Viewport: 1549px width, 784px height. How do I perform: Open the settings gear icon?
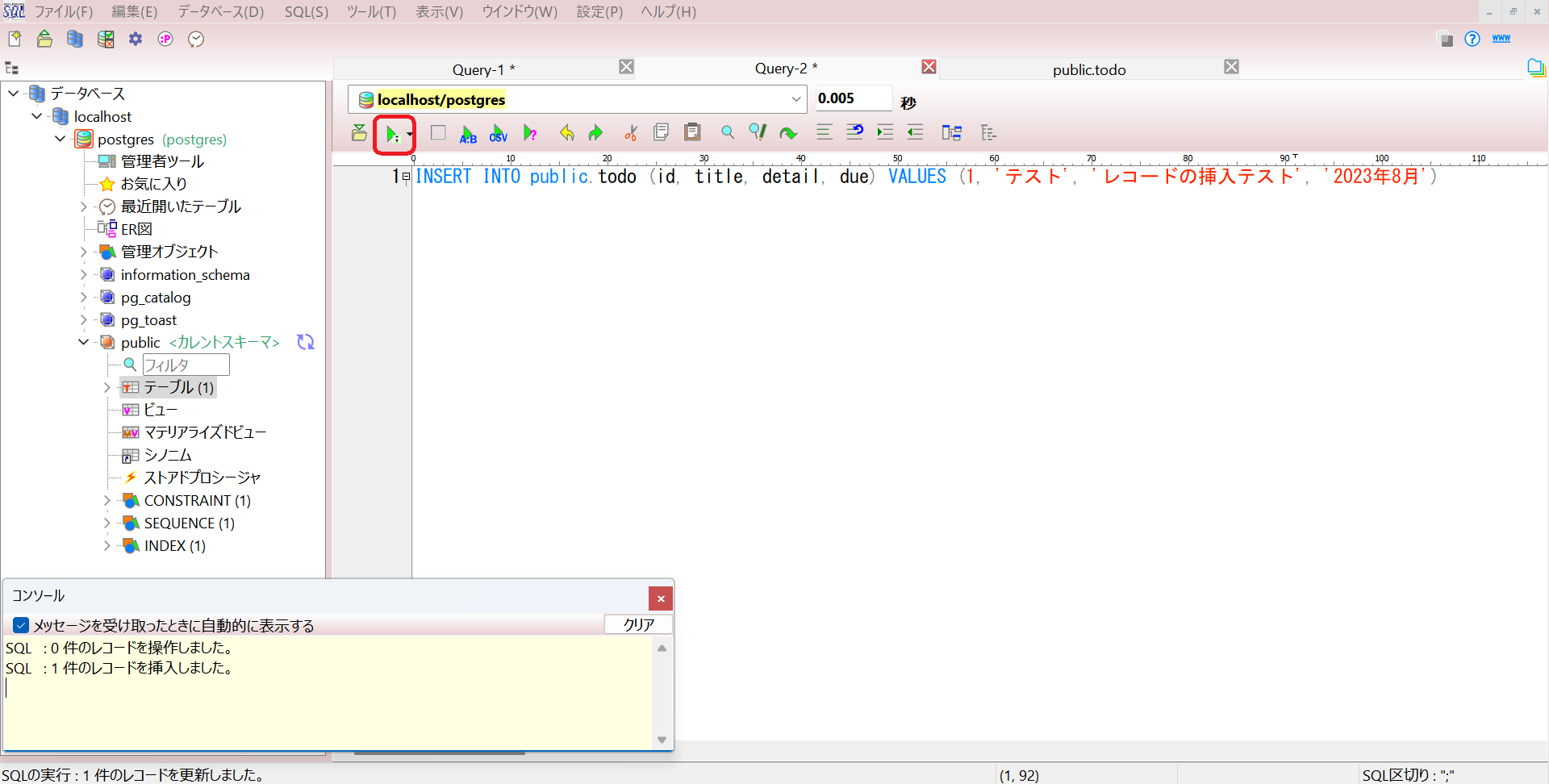click(135, 38)
